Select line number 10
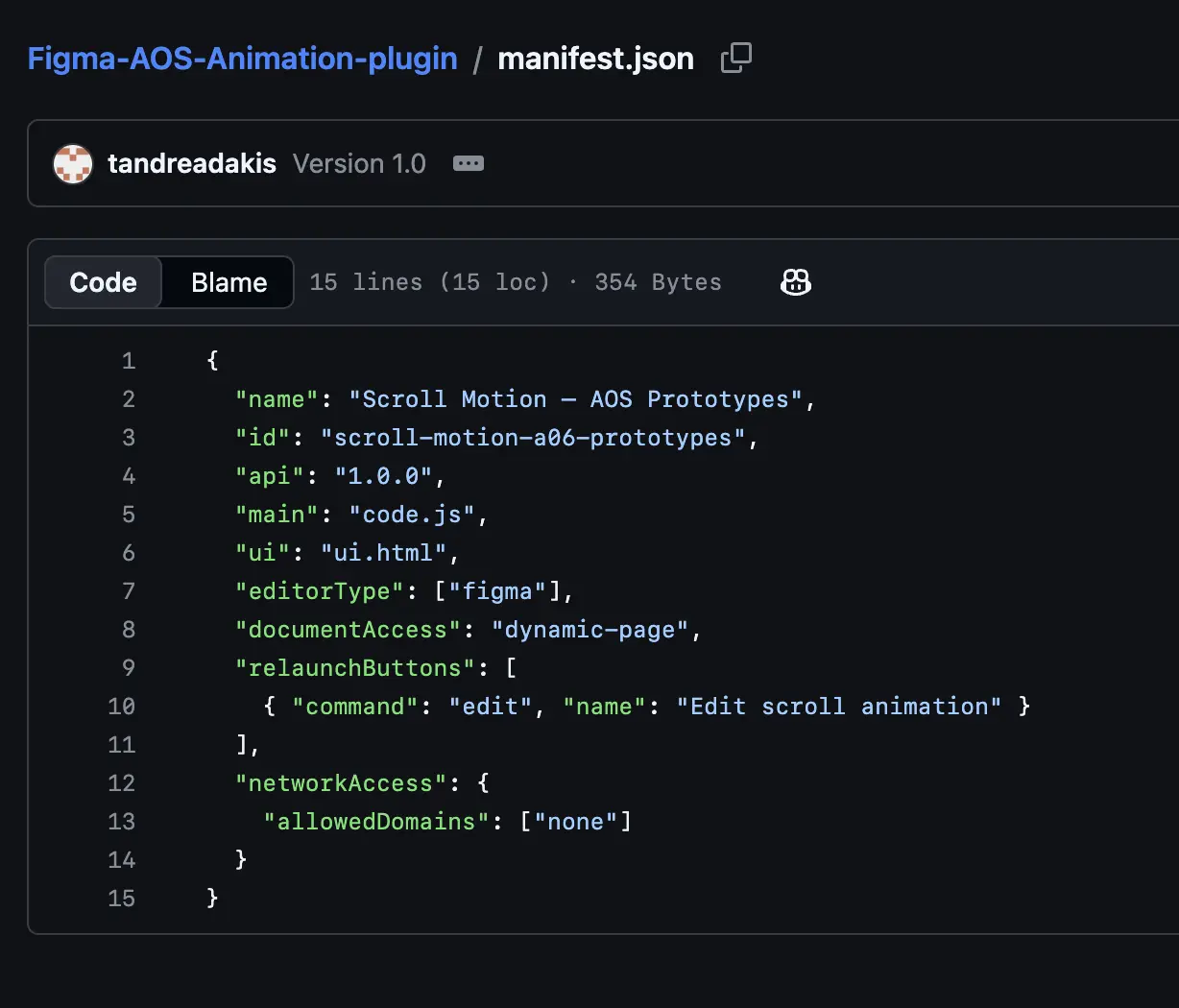The image size is (1179, 1008). (x=122, y=707)
